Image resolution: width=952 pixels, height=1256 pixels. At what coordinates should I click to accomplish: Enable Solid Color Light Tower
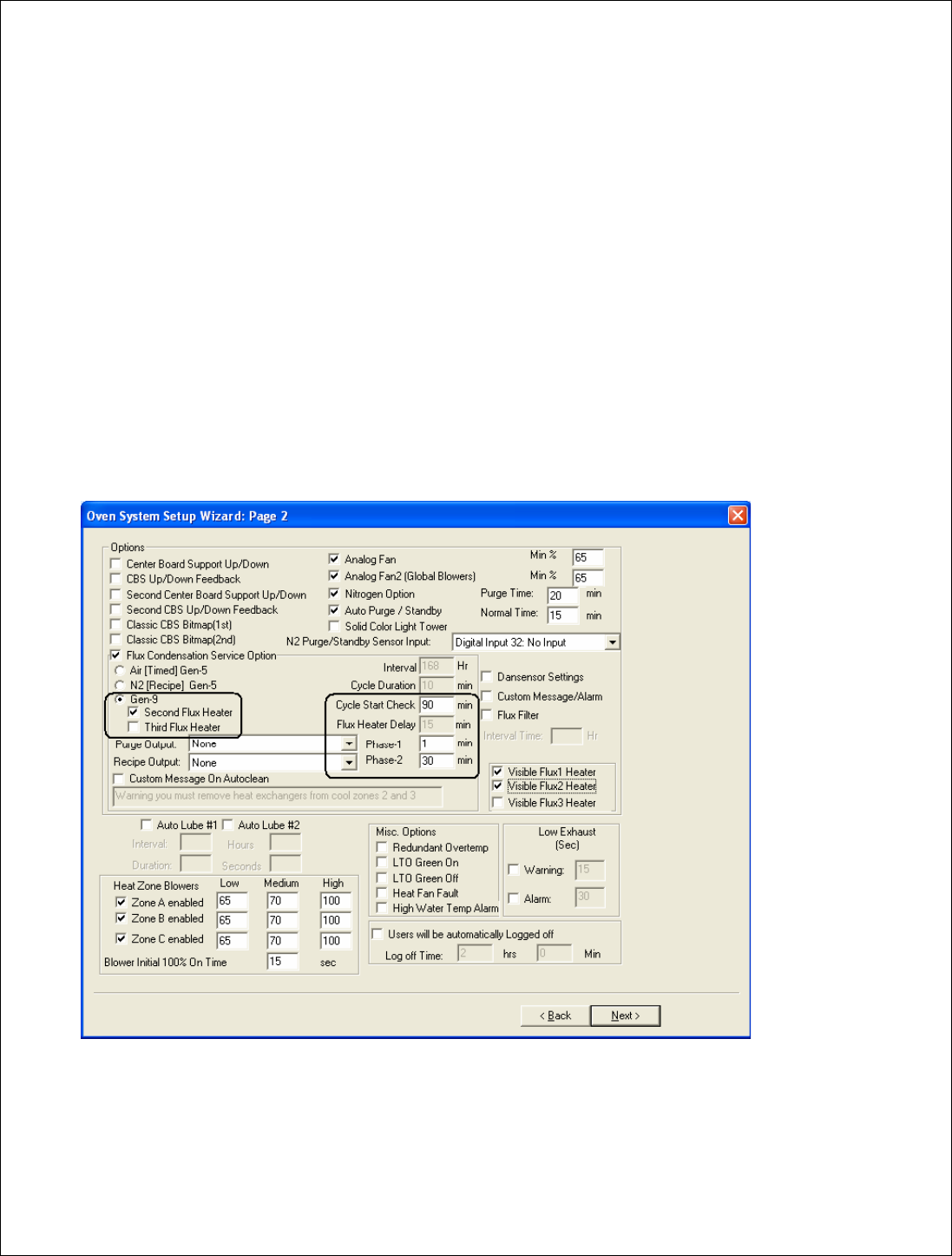pyautogui.click(x=334, y=626)
